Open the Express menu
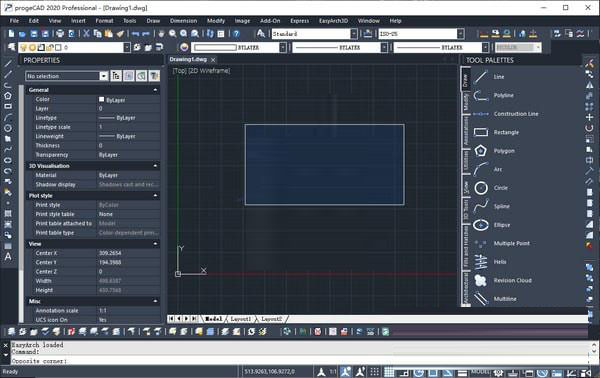Screen dimensions: 600x378 click(x=300, y=21)
